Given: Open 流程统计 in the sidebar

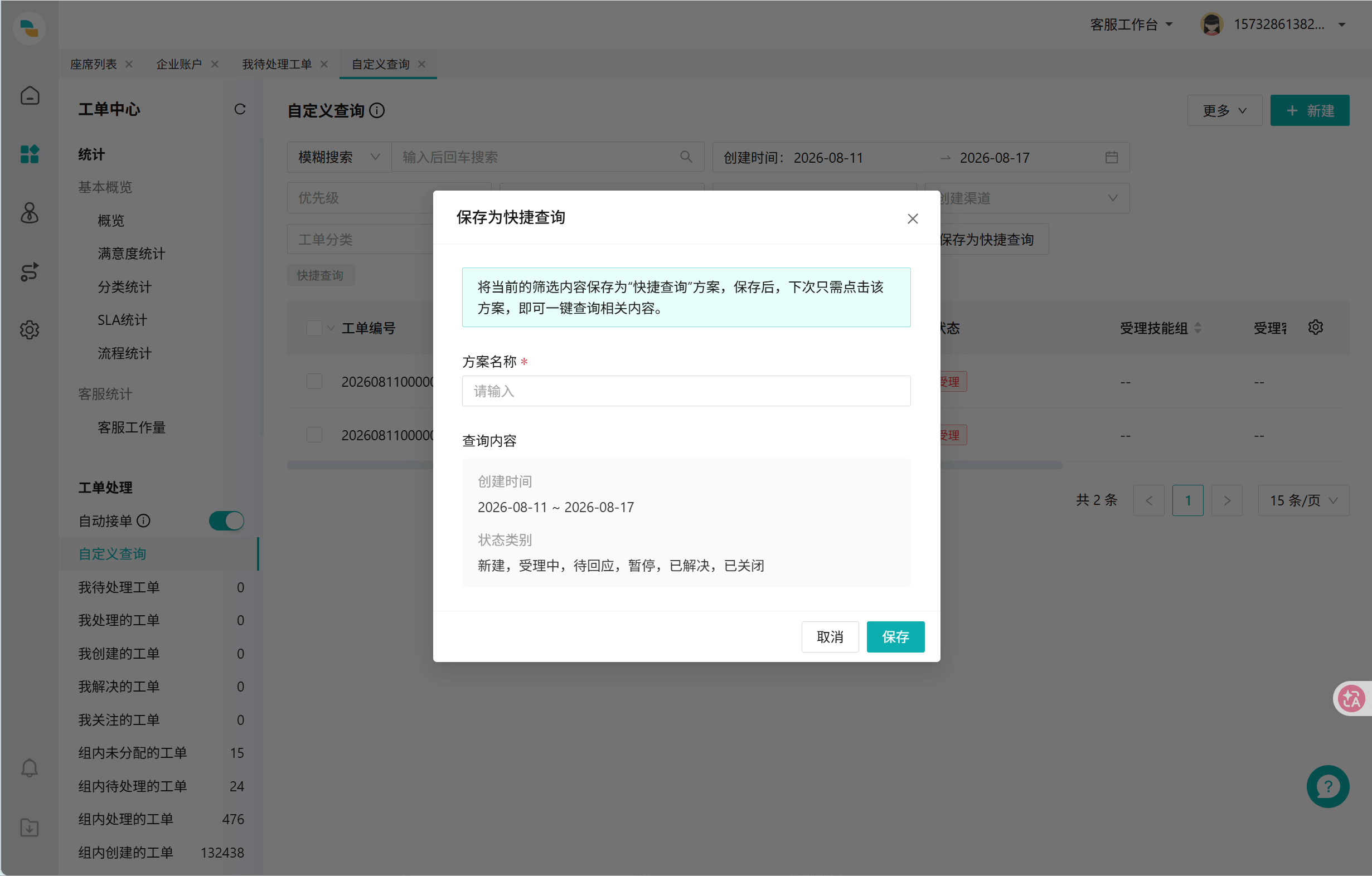Looking at the screenshot, I should [125, 353].
